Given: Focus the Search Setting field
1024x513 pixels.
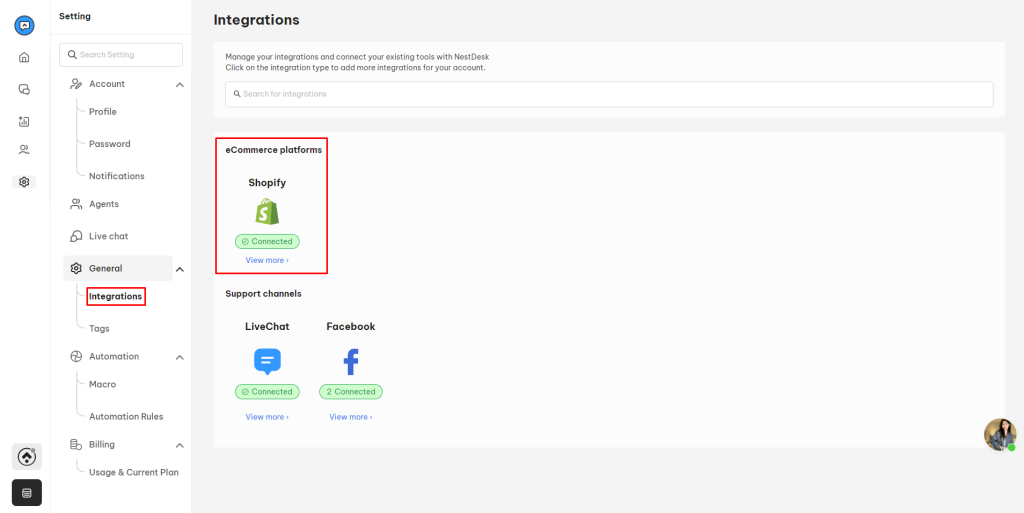Looking at the screenshot, I should tap(121, 55).
